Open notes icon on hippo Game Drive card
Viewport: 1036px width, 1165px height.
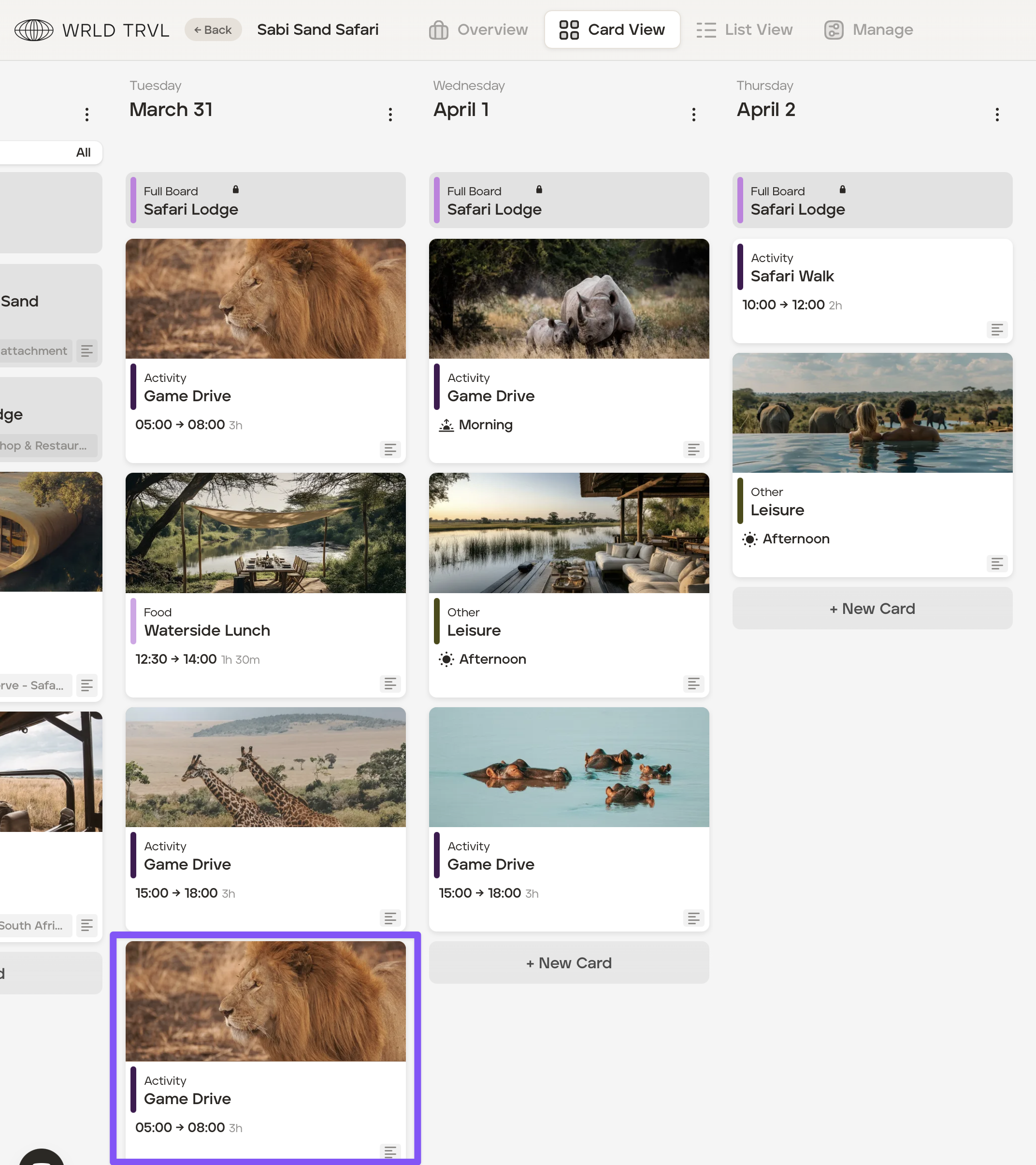693,917
